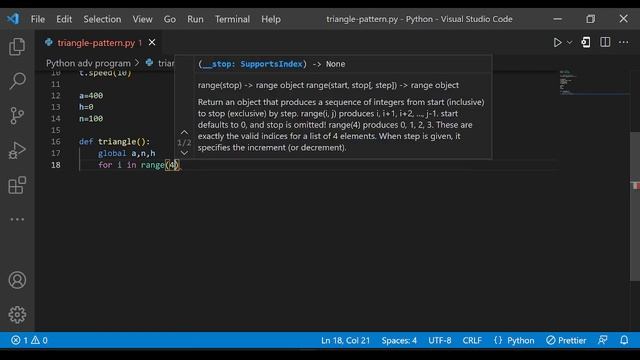Open the Edit menu
This screenshot has height=360, width=640.
[x=64, y=19]
